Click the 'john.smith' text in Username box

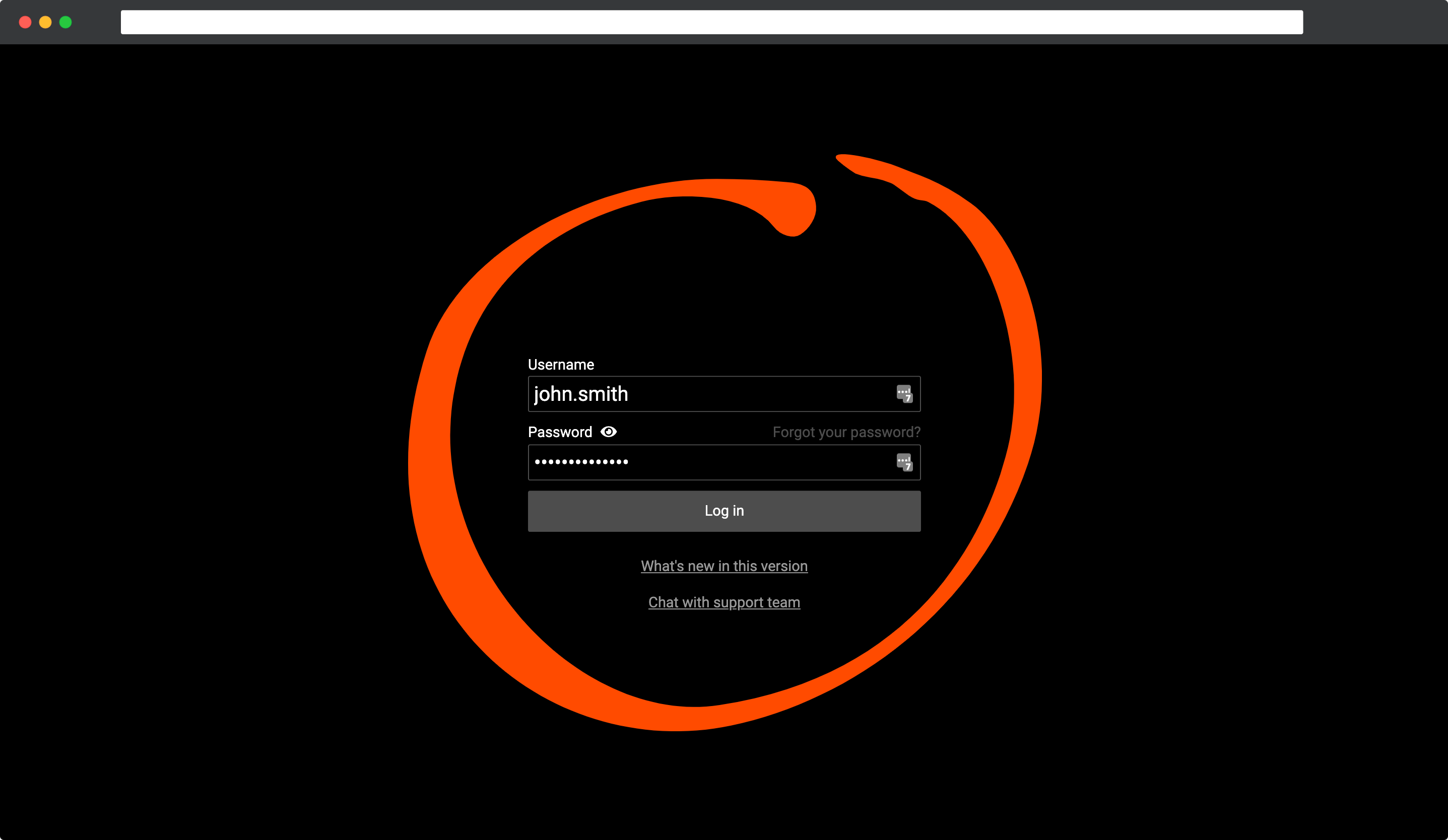[581, 394]
